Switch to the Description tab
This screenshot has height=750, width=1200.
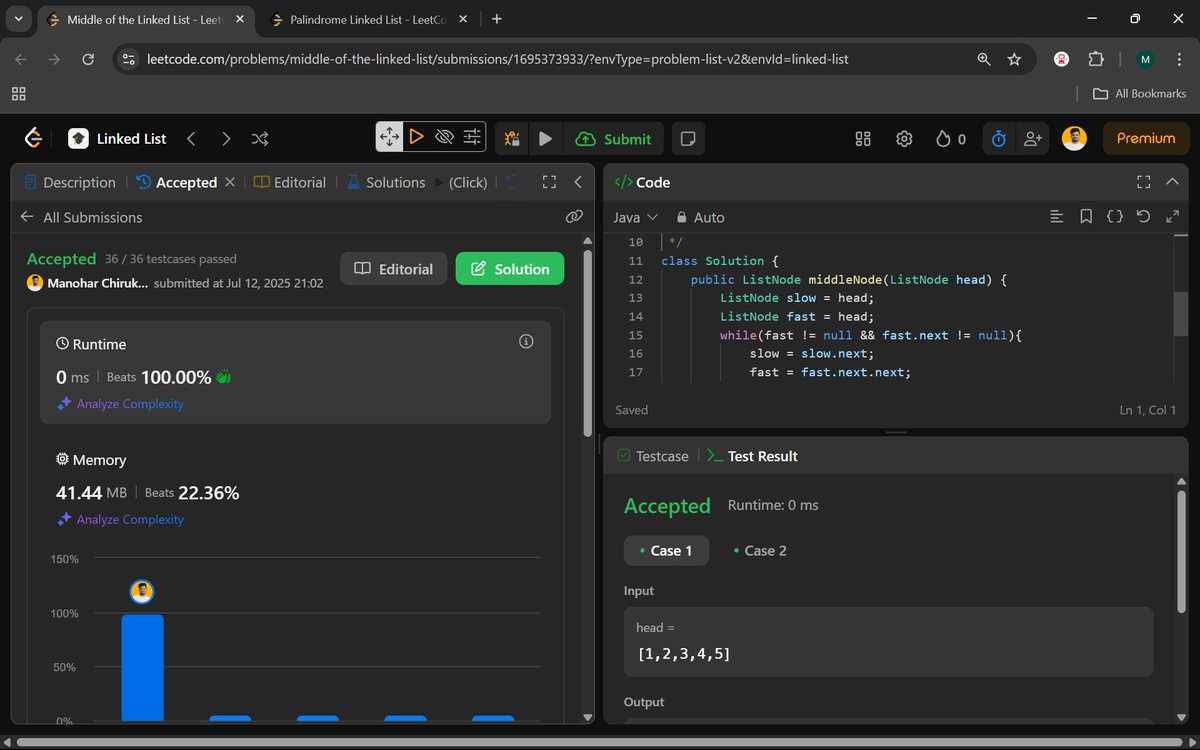click(x=69, y=182)
